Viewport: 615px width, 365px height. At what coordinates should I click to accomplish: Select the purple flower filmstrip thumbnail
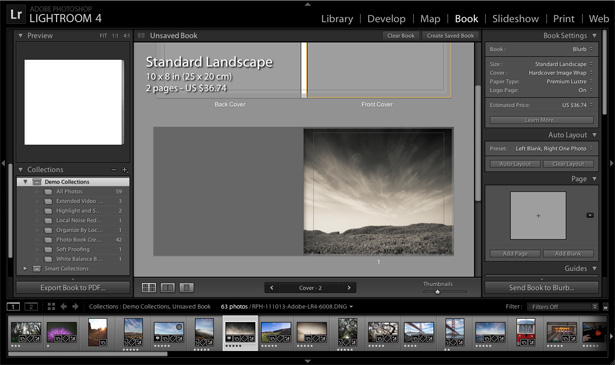click(62, 332)
